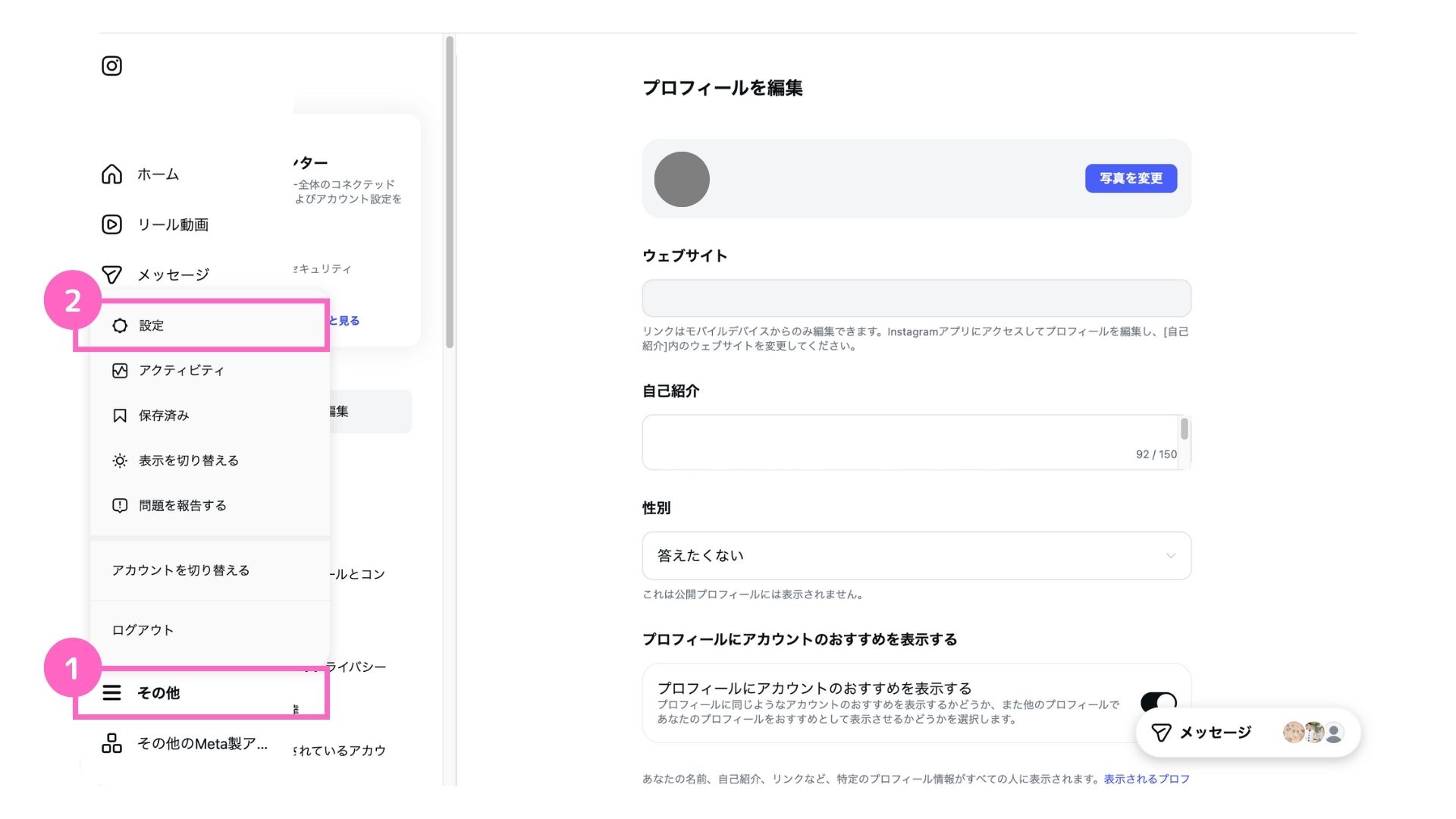Screen dimensions: 1456x819
Task: Click Report a Problem icon
Action: tap(120, 505)
